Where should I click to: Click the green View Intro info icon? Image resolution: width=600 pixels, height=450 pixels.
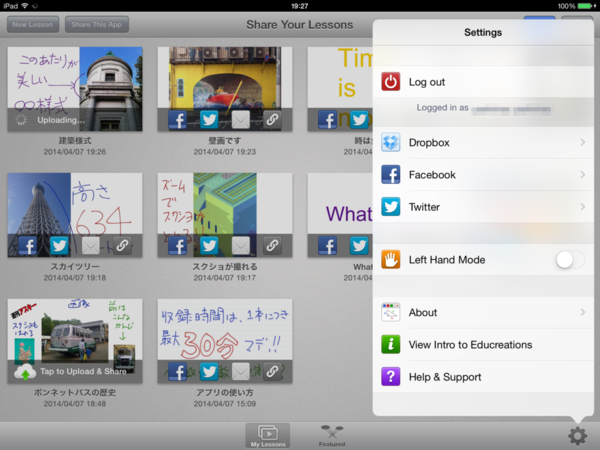pyautogui.click(x=390, y=344)
